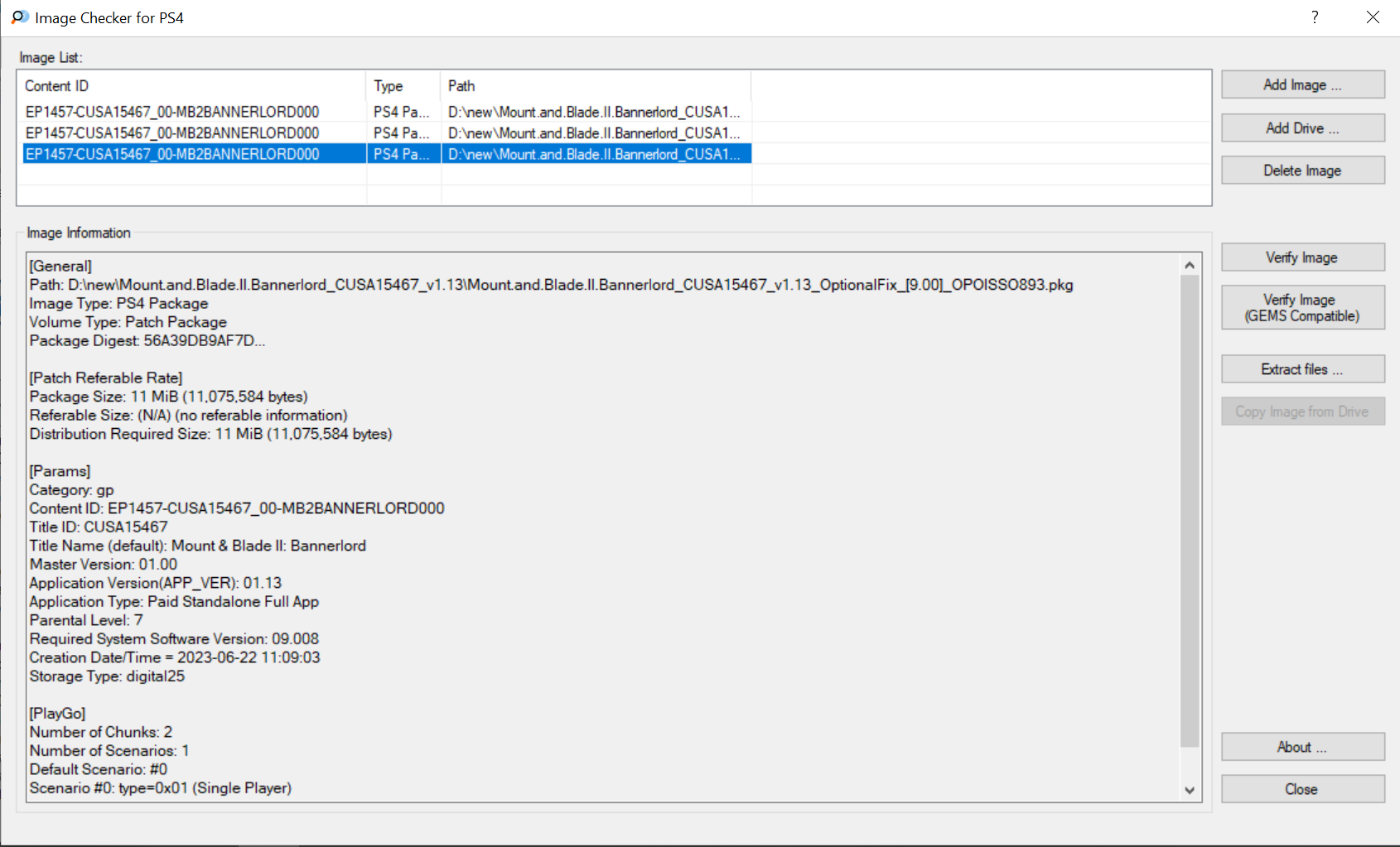The height and width of the screenshot is (847, 1400).
Task: Run Verify Image on the package
Action: 1302,257
